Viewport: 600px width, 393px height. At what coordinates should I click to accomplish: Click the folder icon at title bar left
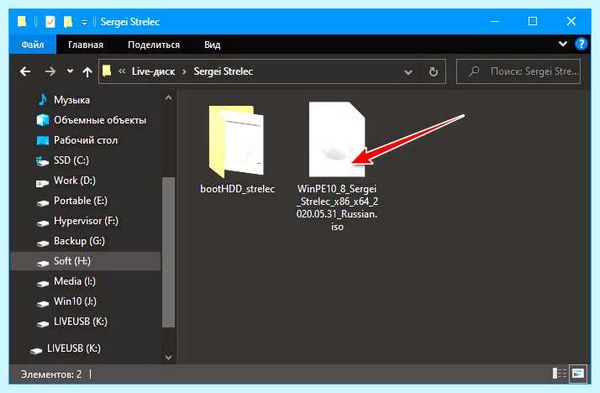(x=22, y=21)
